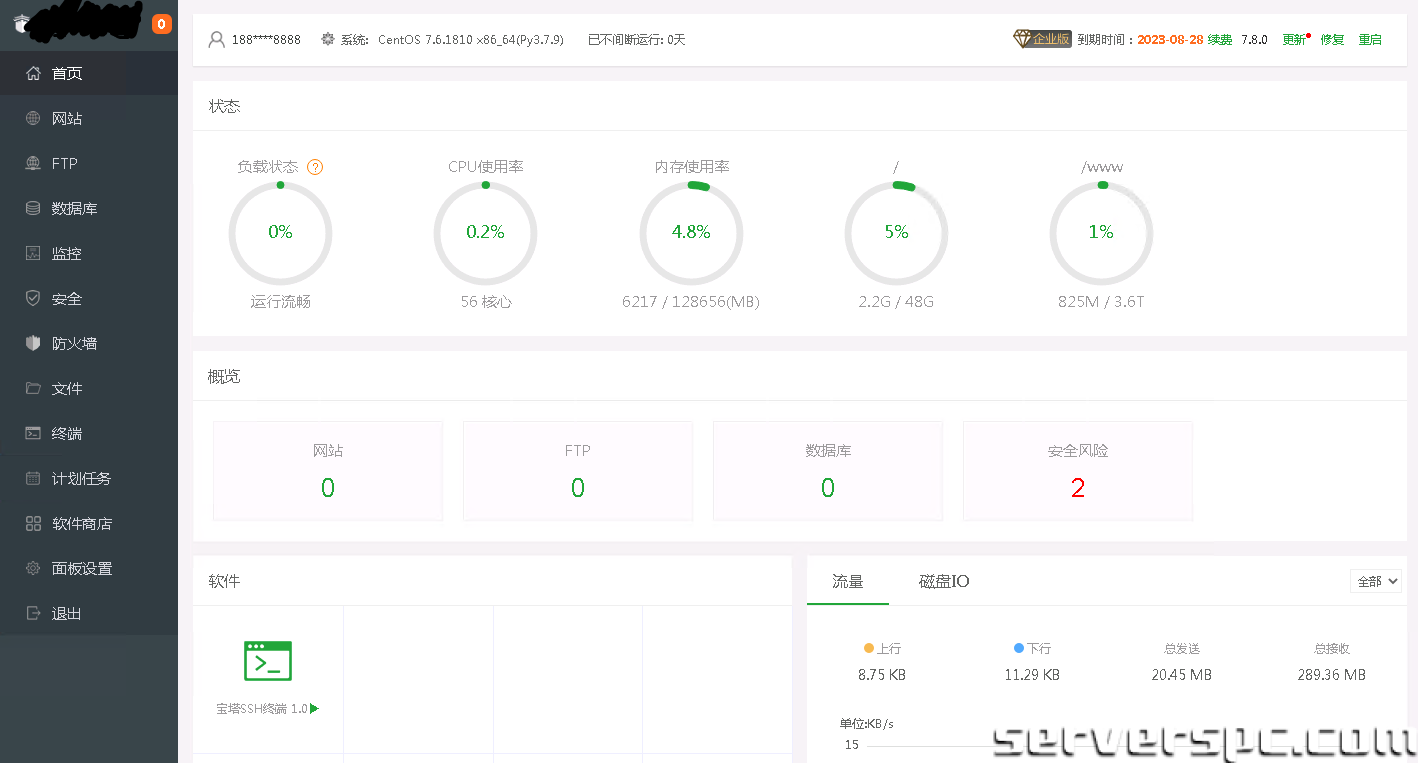Image resolution: width=1418 pixels, height=763 pixels.
Task: Open the database icon in sidebar
Action: point(33,209)
